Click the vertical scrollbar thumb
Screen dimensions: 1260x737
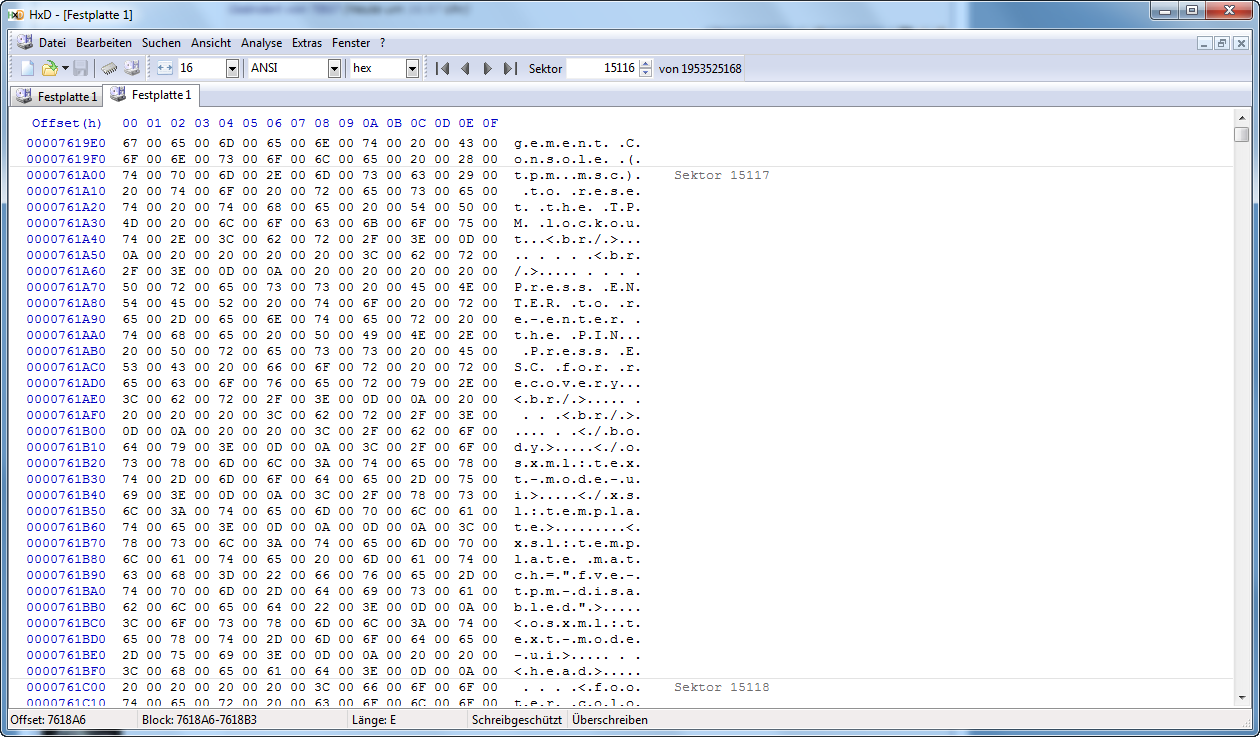pyautogui.click(x=1241, y=134)
